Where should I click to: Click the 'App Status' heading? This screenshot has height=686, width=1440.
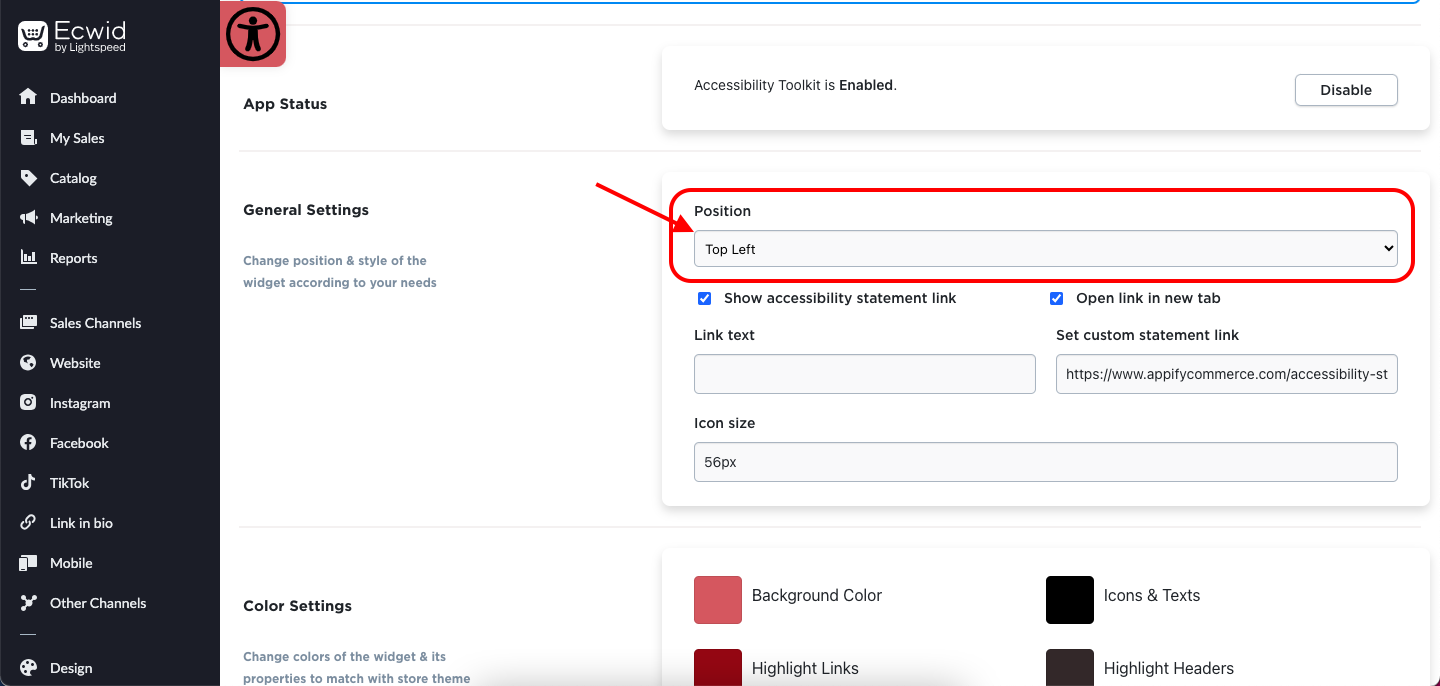coord(285,104)
